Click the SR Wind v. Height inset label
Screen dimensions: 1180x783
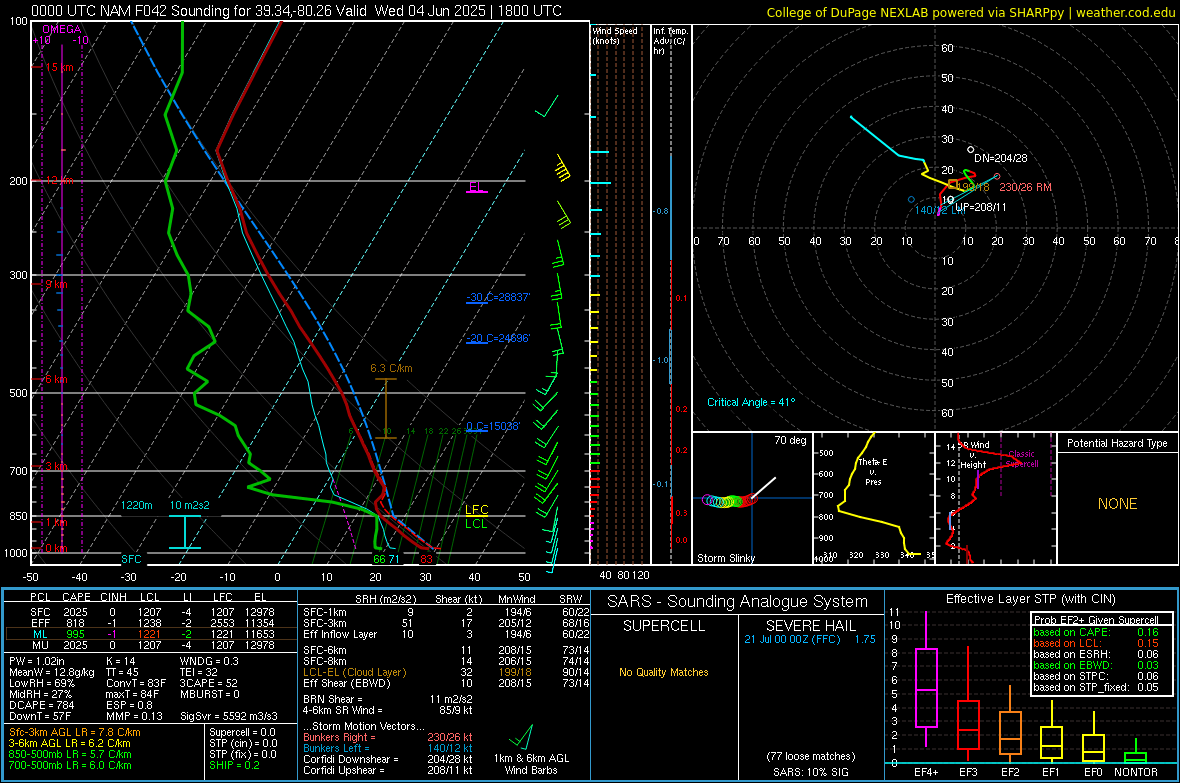(974, 455)
